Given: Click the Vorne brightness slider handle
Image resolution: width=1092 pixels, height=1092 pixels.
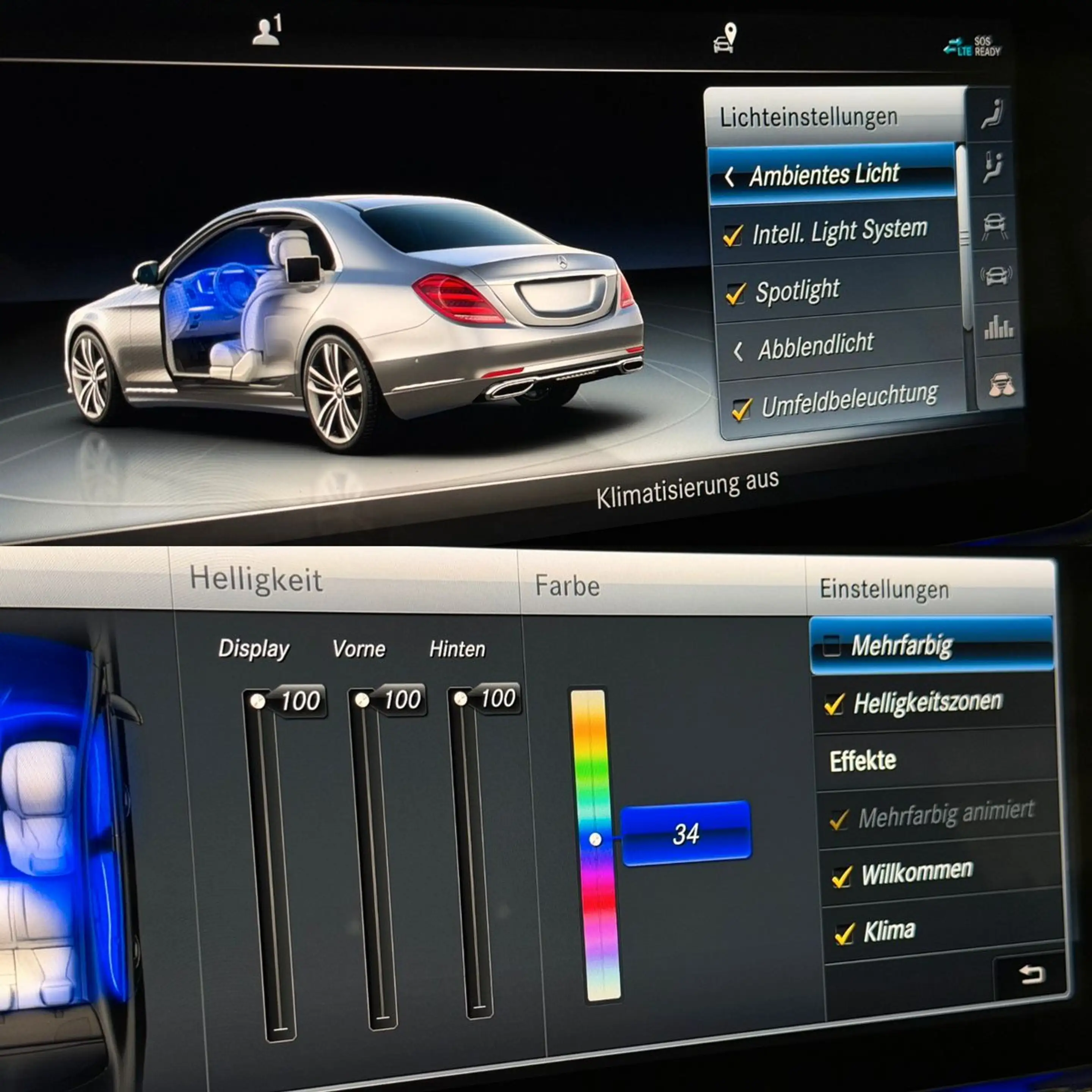Looking at the screenshot, I should 362,701.
